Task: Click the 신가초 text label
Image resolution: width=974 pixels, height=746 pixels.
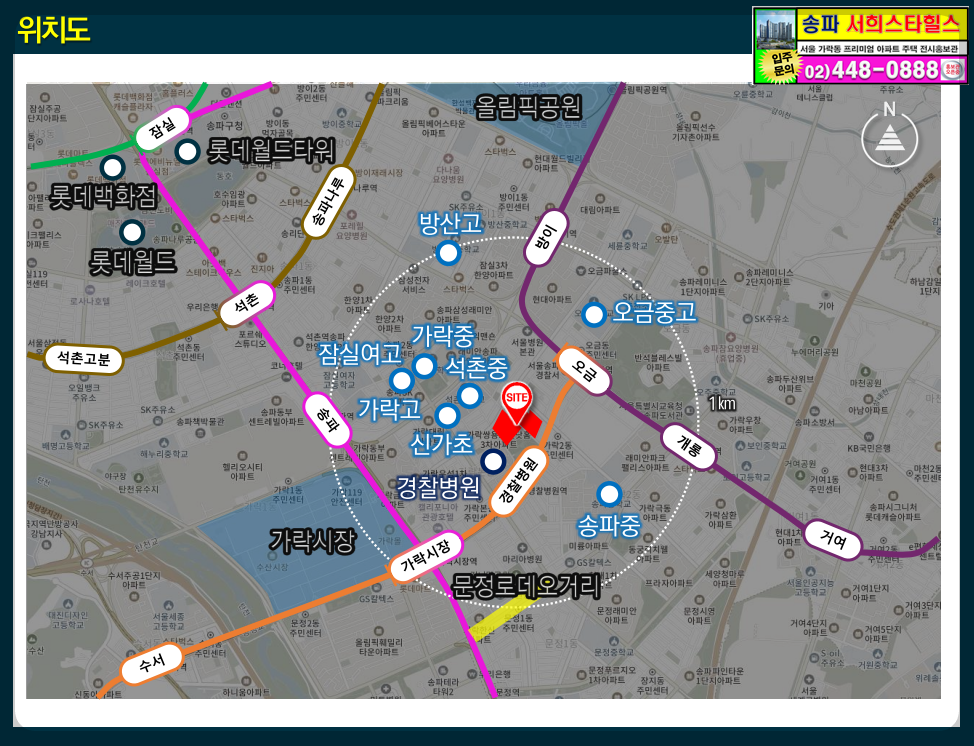Action: 442,444
